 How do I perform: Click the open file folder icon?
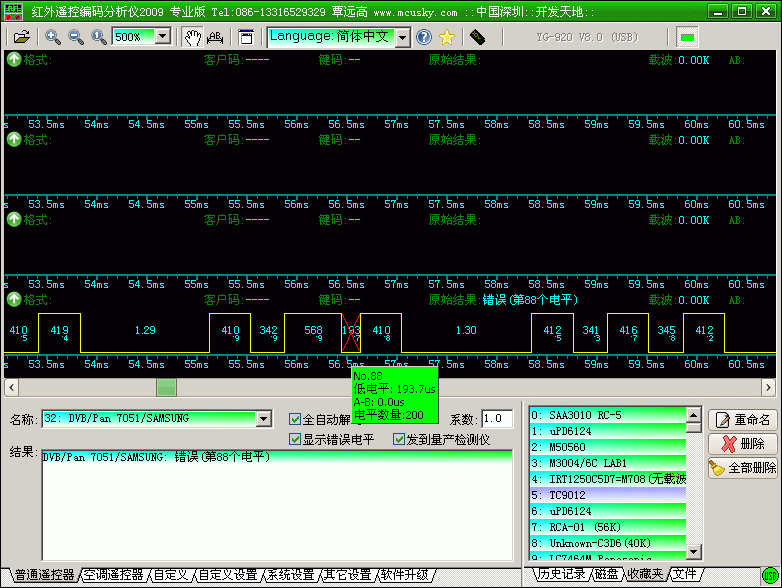click(x=21, y=37)
